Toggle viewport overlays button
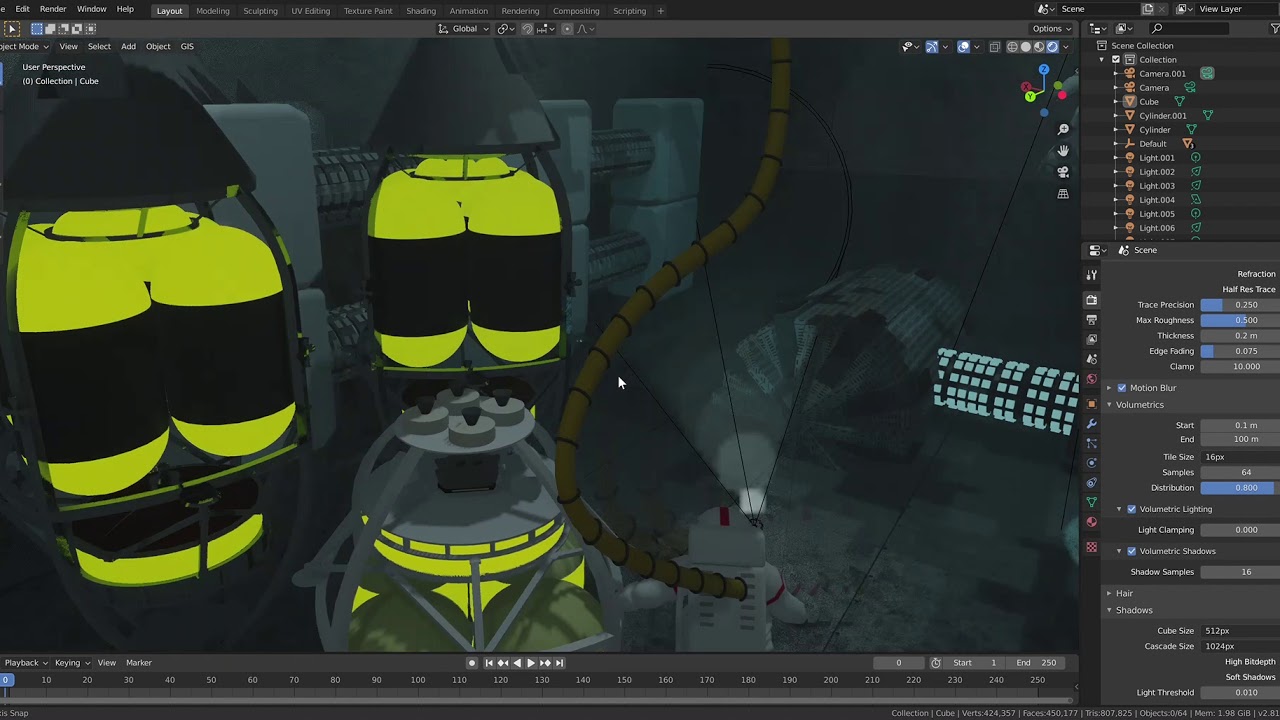The image size is (1280, 720). [x=963, y=47]
